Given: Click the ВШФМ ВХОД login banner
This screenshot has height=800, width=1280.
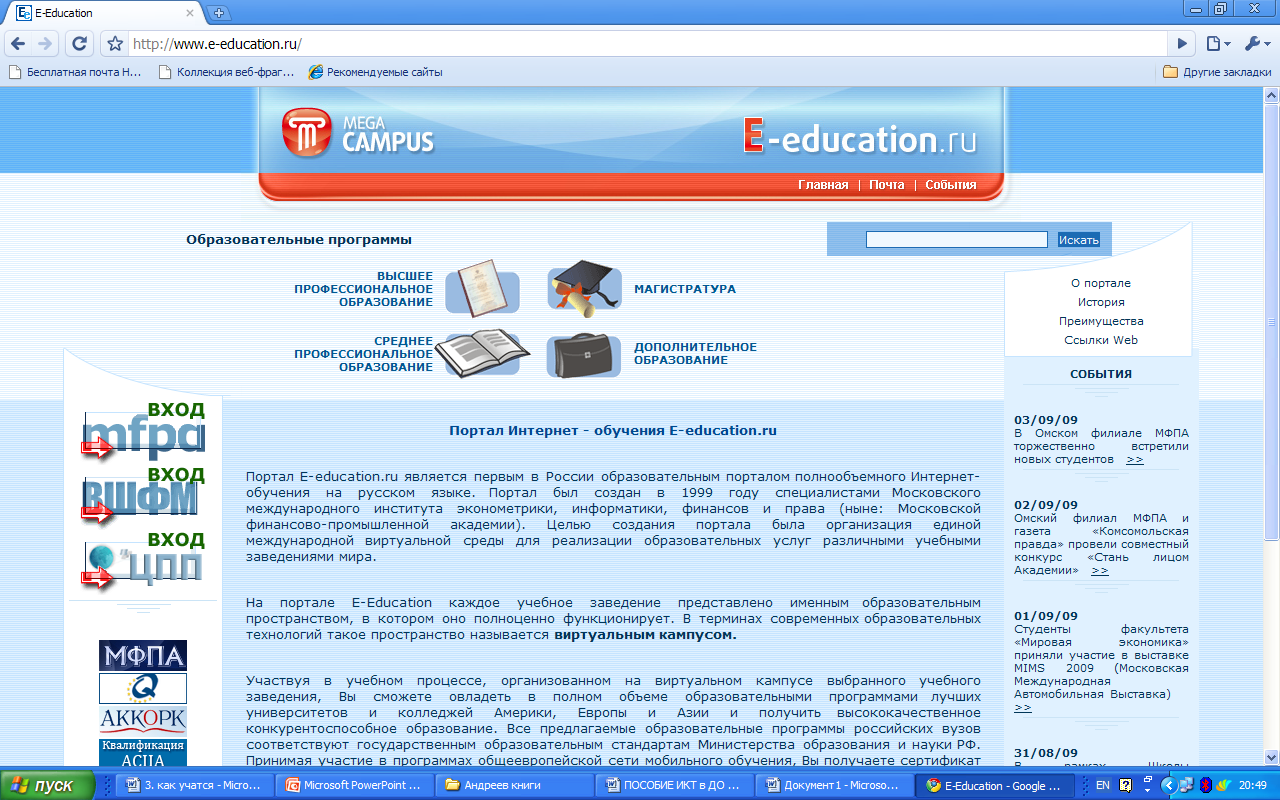Looking at the screenshot, I should pyautogui.click(x=143, y=494).
